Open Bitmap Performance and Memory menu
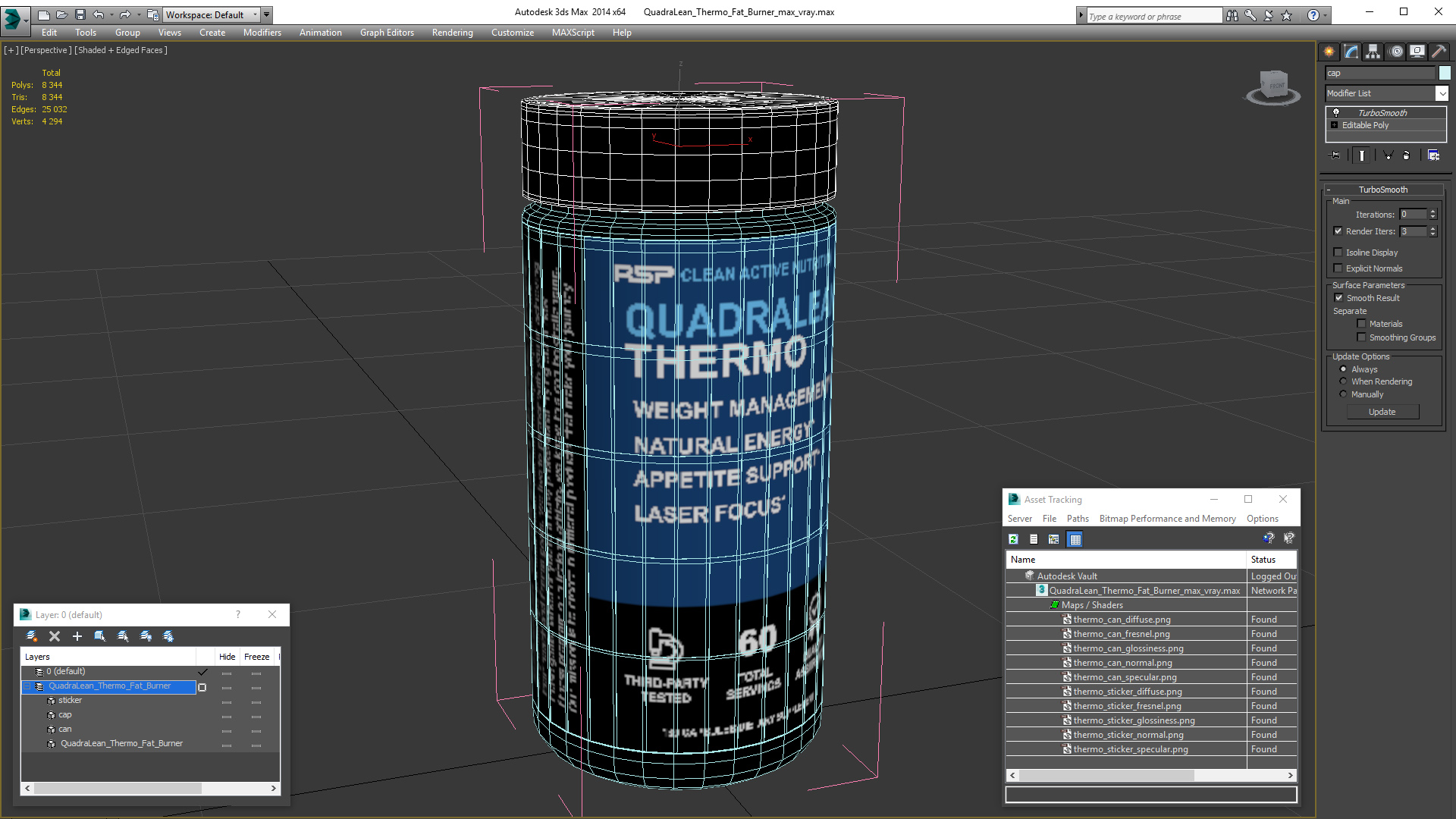 (x=1167, y=519)
